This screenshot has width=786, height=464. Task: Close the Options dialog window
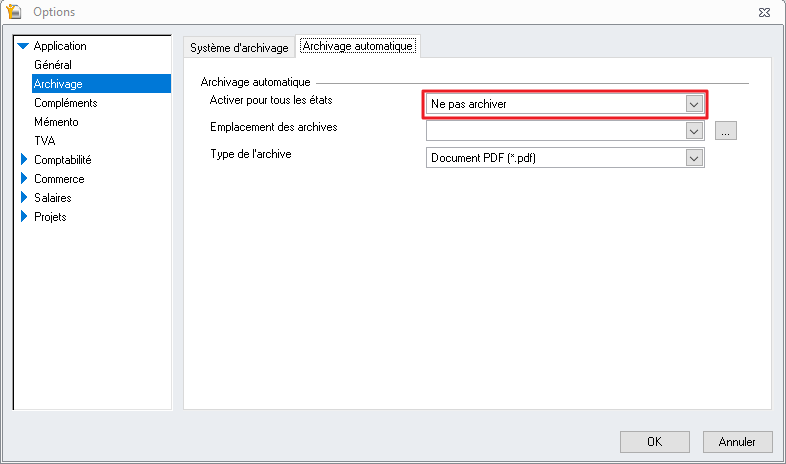763,12
